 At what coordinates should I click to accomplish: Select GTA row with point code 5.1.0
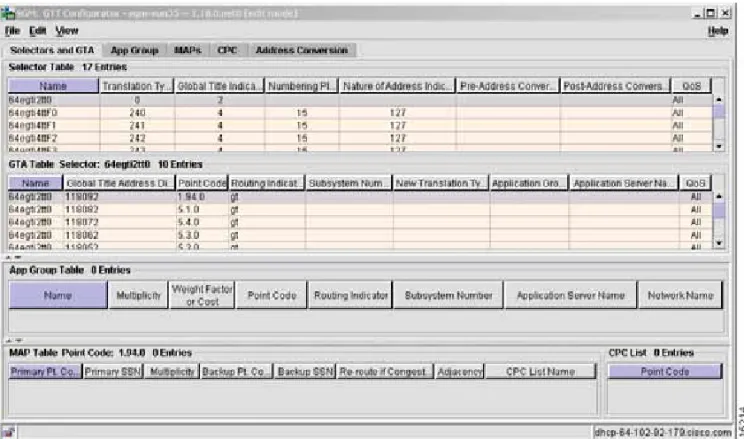click(360, 210)
